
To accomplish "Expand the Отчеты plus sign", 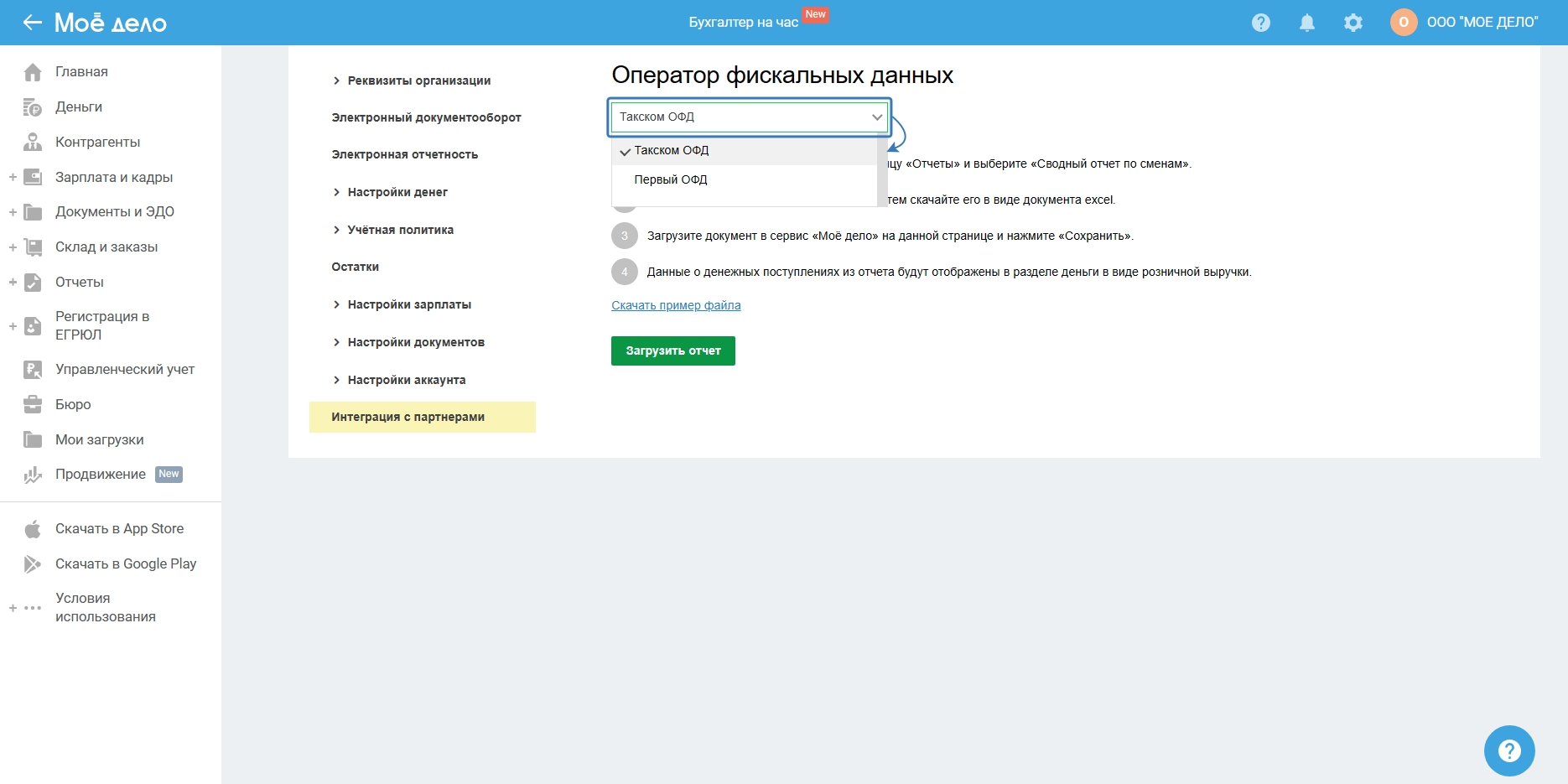I will click(x=13, y=283).
